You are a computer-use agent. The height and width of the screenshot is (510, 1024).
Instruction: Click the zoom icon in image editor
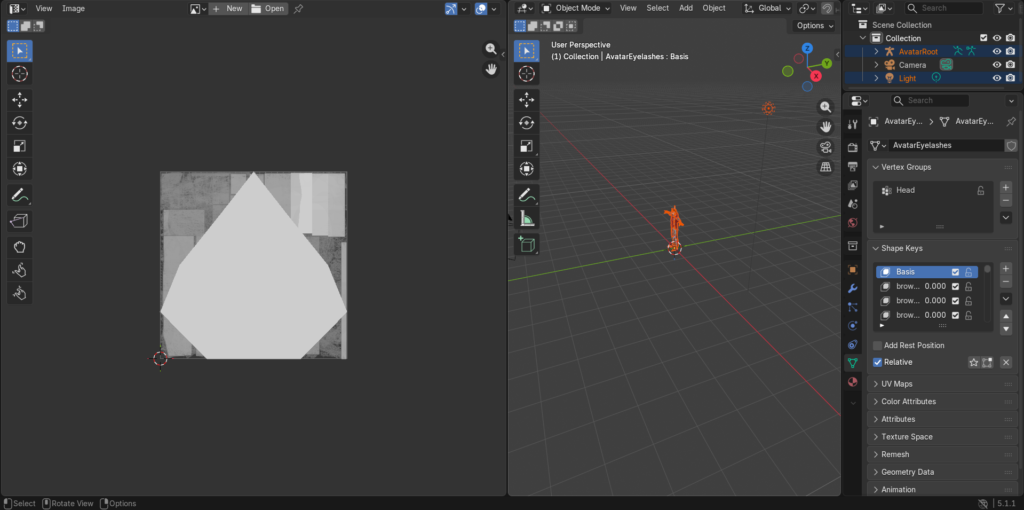pos(491,49)
